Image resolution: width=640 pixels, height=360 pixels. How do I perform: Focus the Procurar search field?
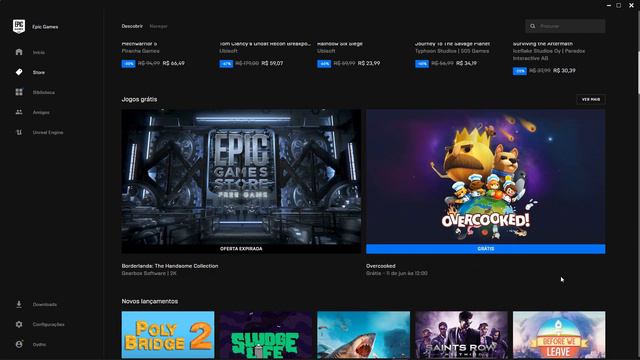coord(565,26)
